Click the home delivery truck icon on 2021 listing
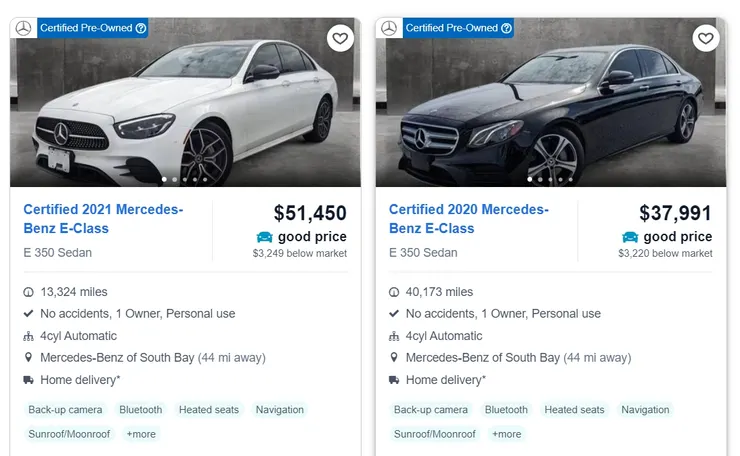 point(28,380)
